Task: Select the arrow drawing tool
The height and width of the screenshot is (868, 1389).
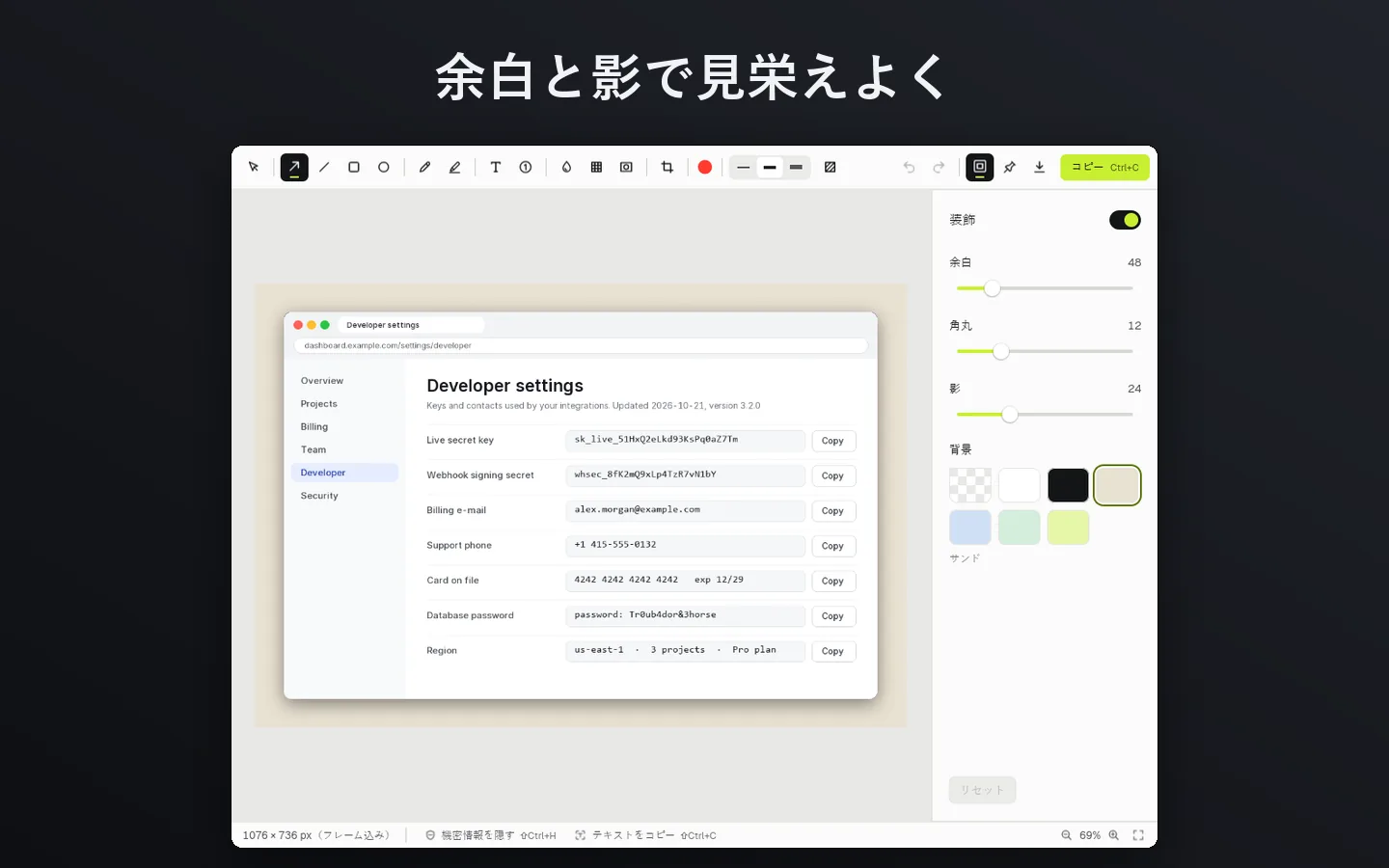Action: pos(294,167)
